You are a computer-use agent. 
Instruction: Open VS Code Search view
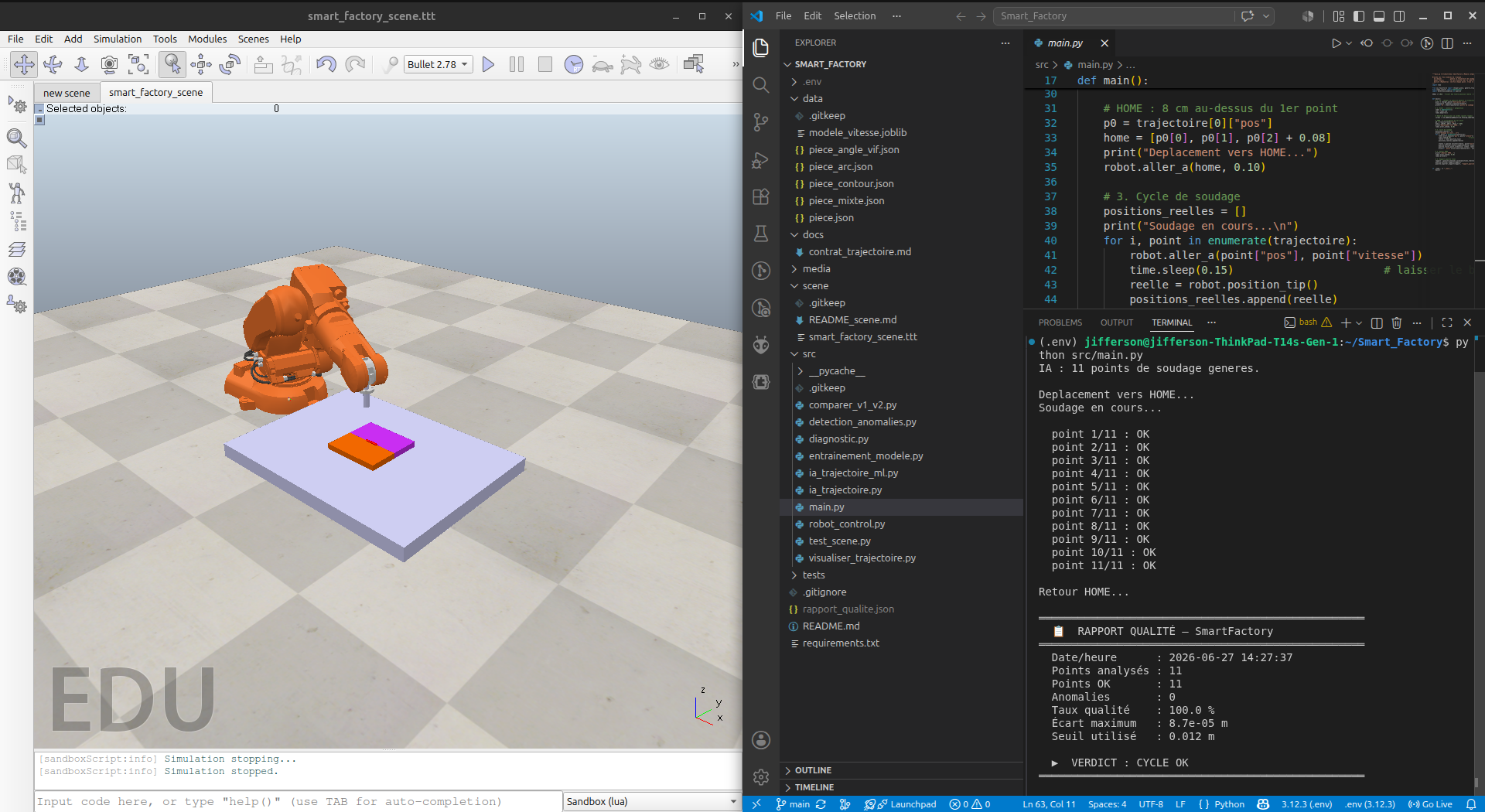(761, 84)
